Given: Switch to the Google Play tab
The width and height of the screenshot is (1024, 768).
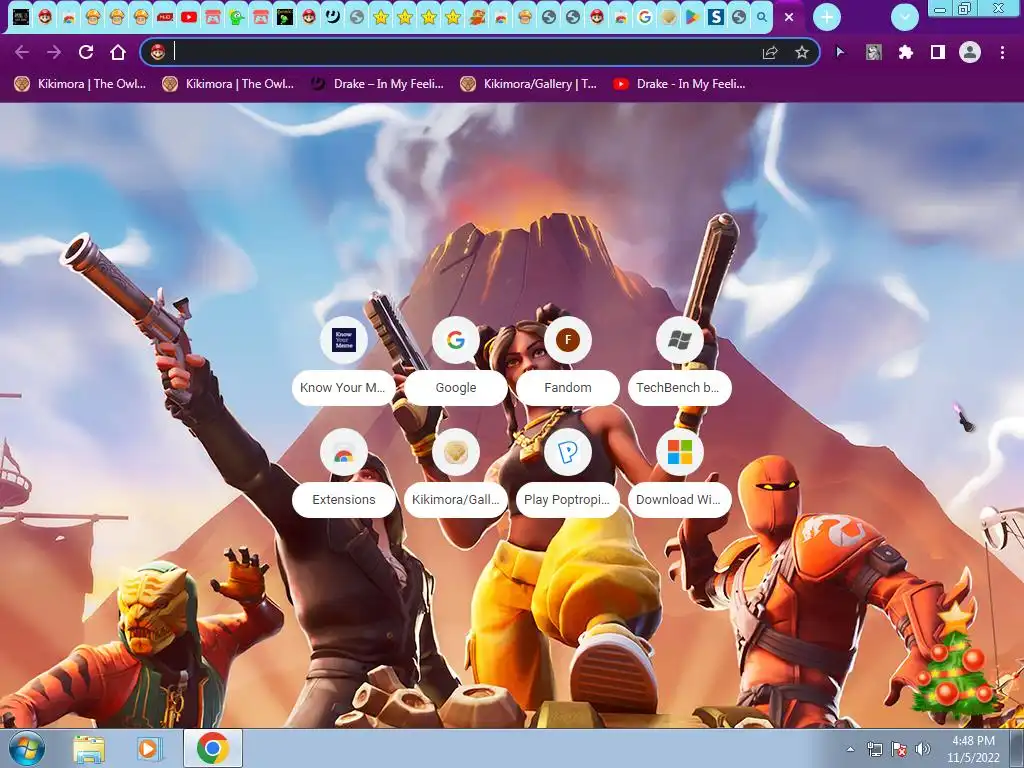Looking at the screenshot, I should pyautogui.click(x=692, y=17).
